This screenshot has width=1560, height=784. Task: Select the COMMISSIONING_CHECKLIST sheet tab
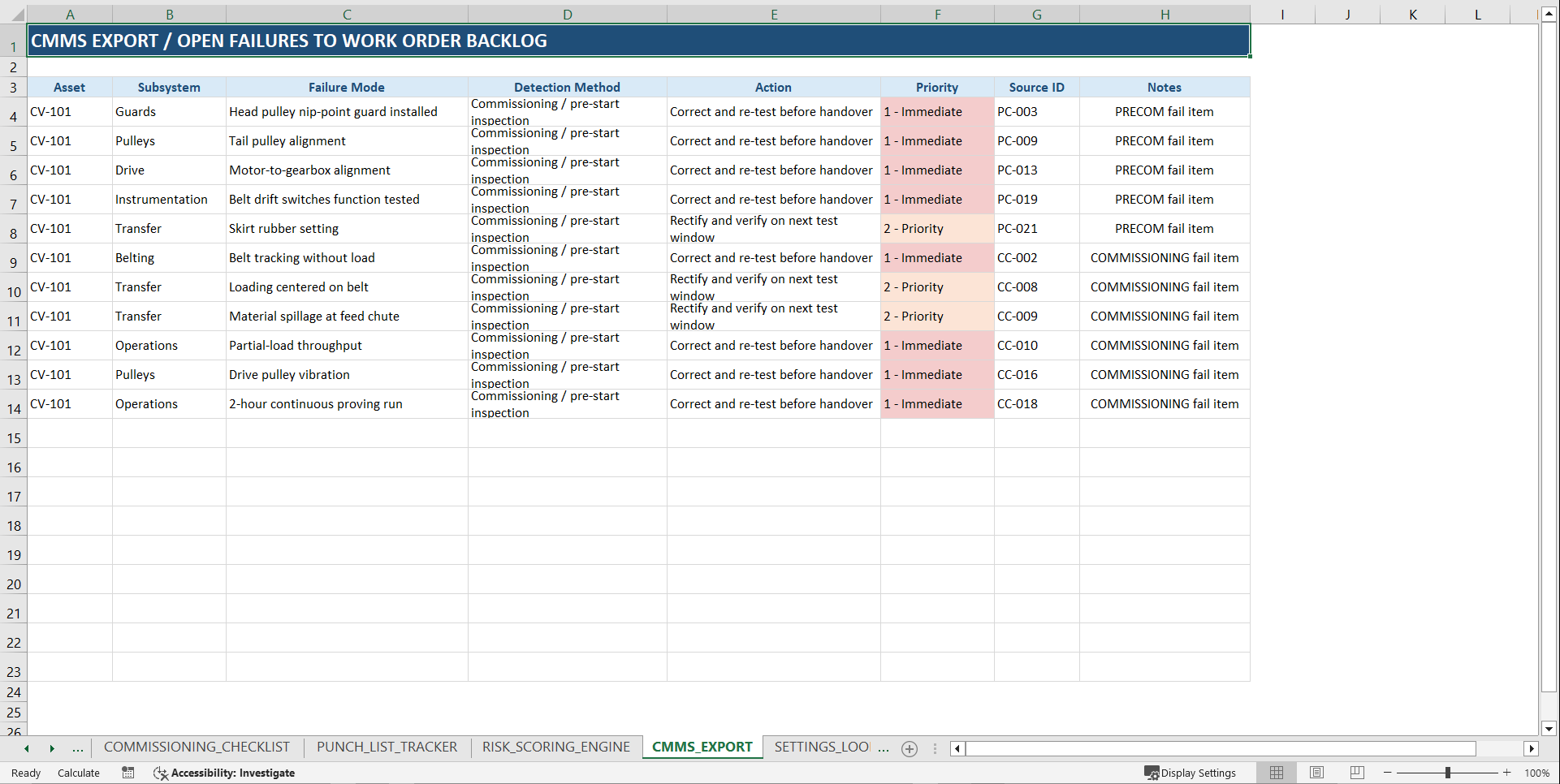point(197,747)
